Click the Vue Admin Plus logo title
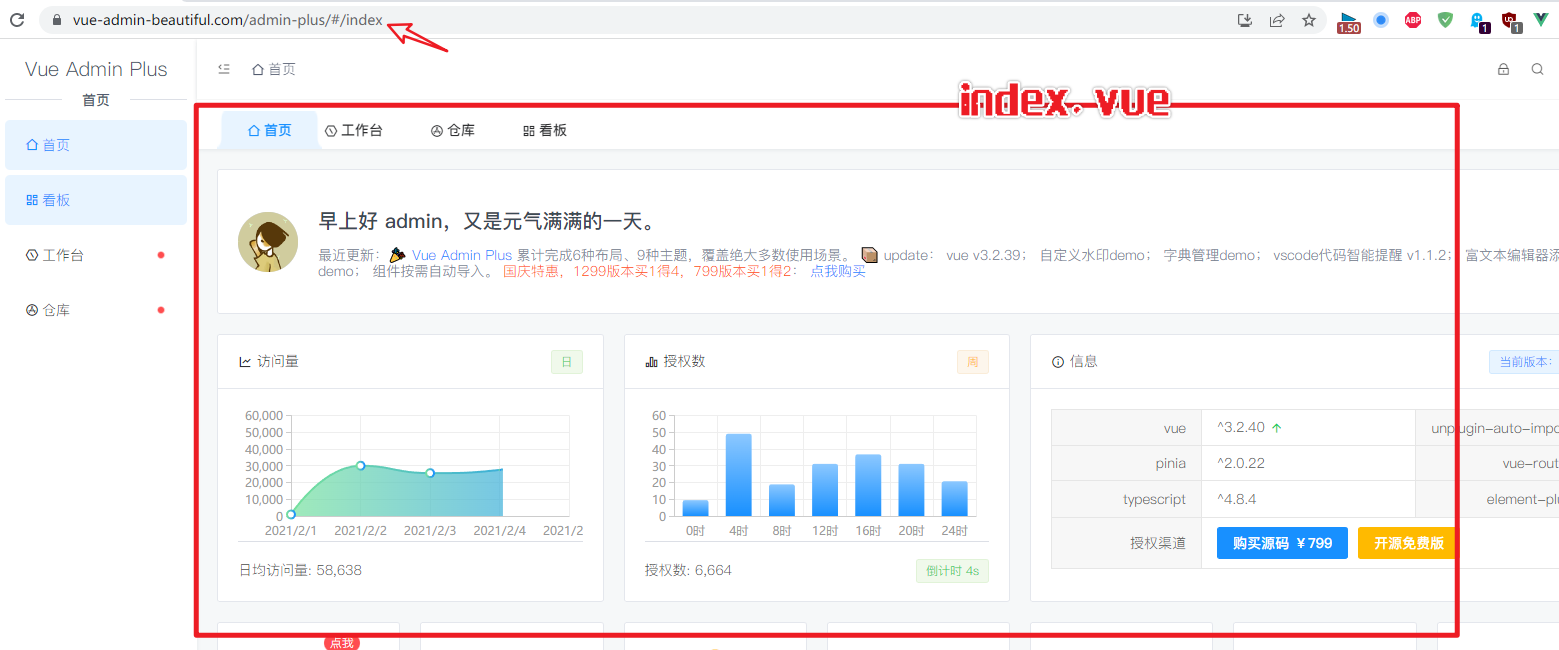 tap(96, 69)
